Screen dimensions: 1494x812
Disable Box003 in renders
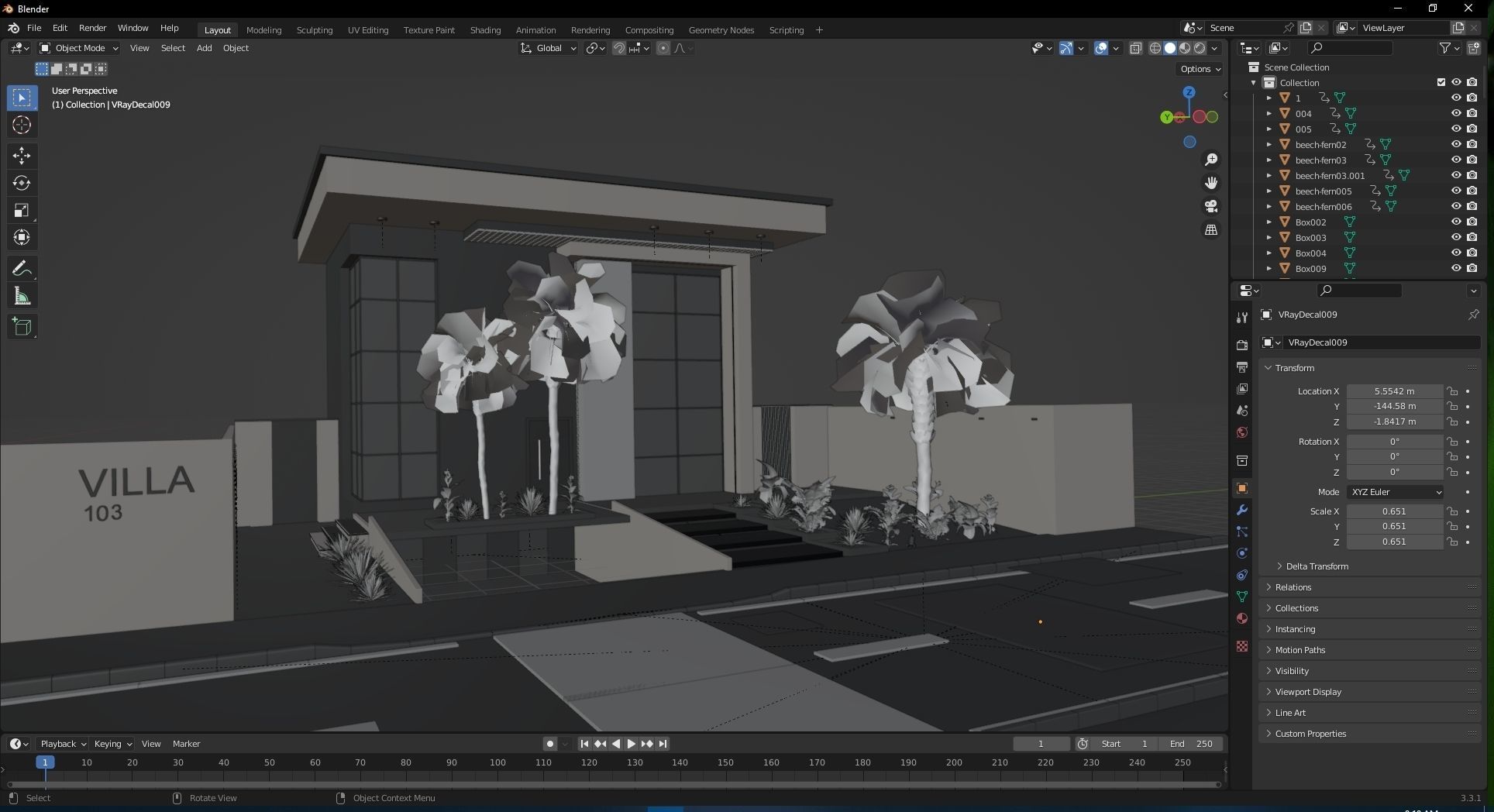coord(1472,237)
